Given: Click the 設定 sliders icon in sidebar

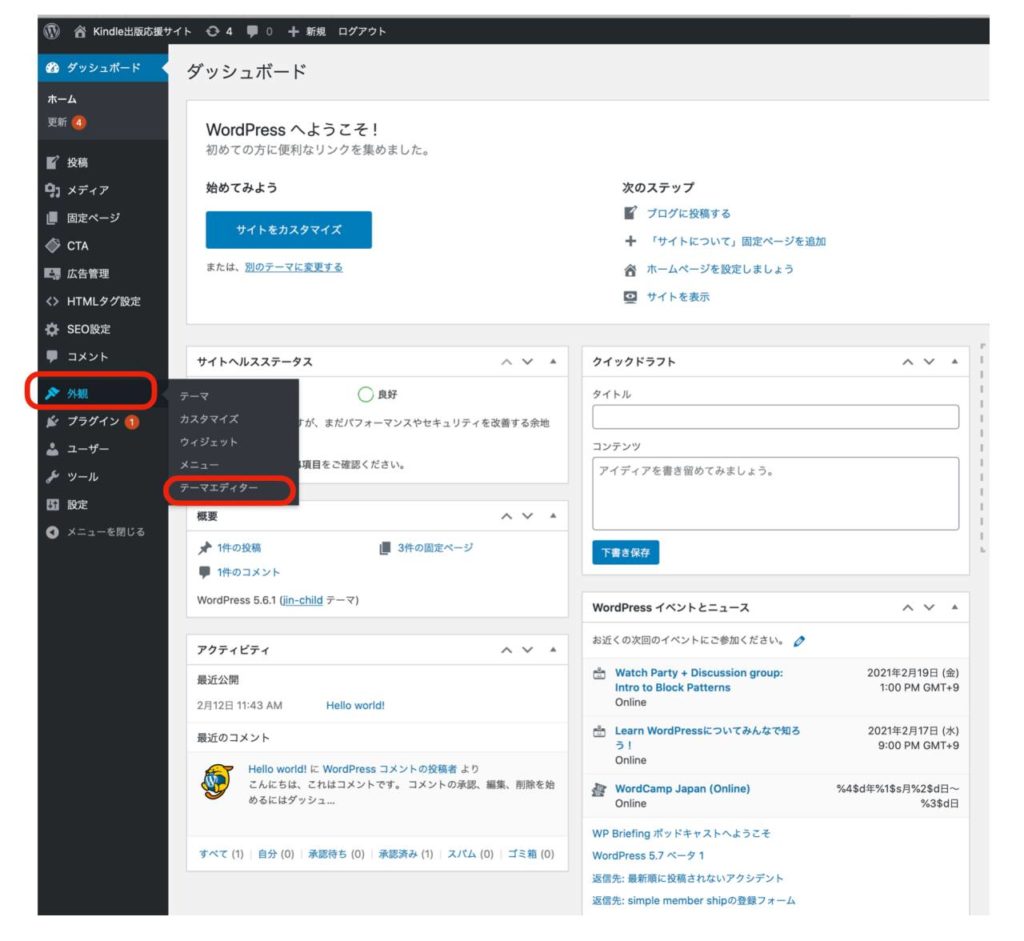Looking at the screenshot, I should coord(52,505).
